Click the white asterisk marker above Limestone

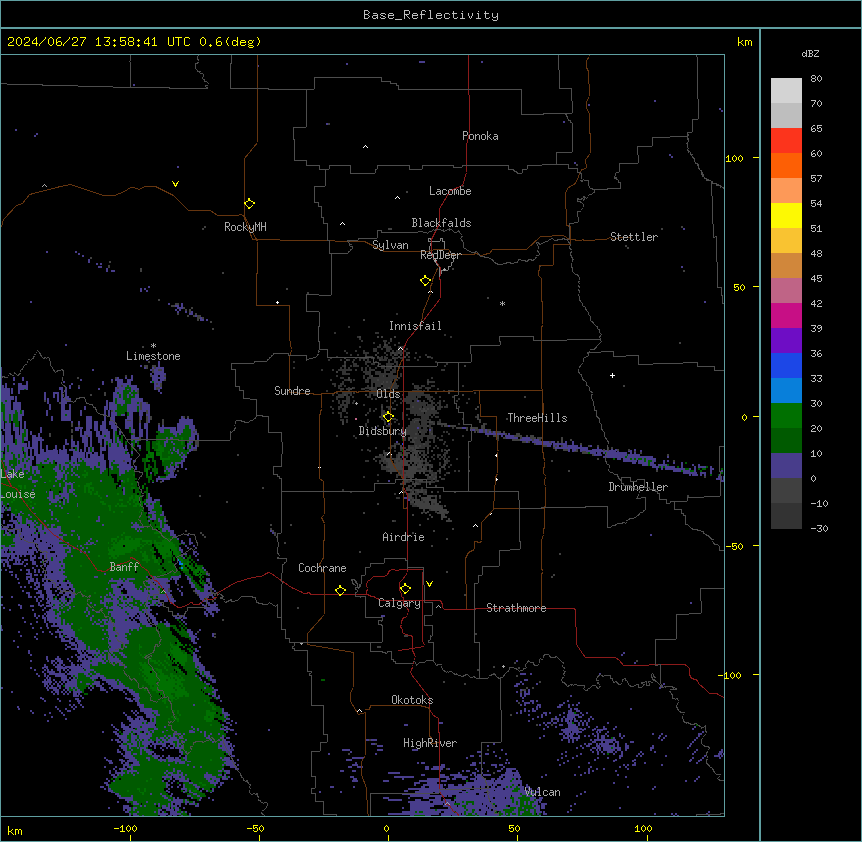[153, 346]
